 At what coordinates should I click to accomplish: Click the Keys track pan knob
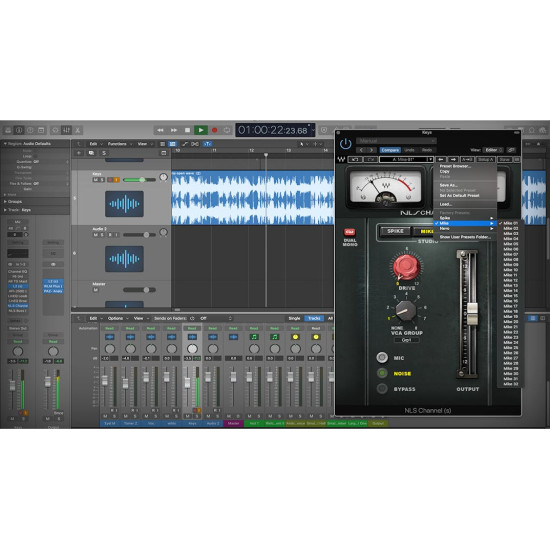tap(163, 177)
